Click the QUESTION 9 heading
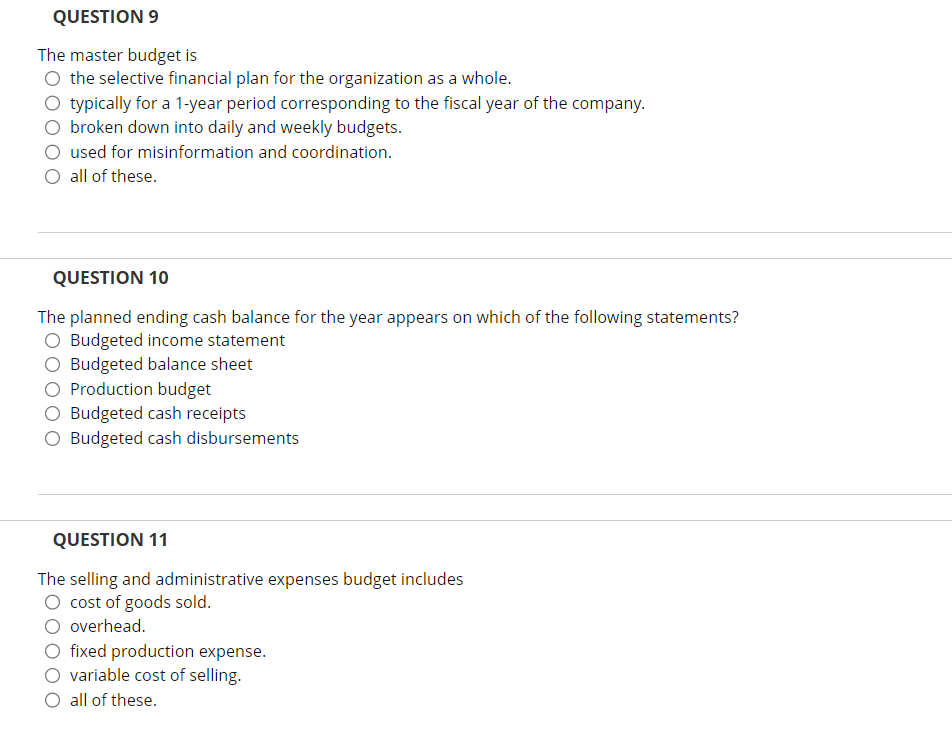The height and width of the screenshot is (756, 952). point(105,16)
